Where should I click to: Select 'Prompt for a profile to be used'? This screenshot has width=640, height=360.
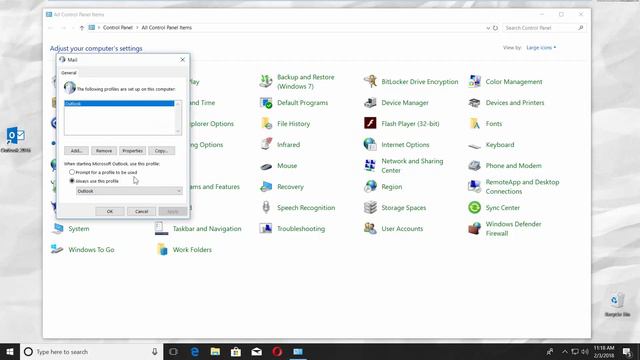coord(72,172)
